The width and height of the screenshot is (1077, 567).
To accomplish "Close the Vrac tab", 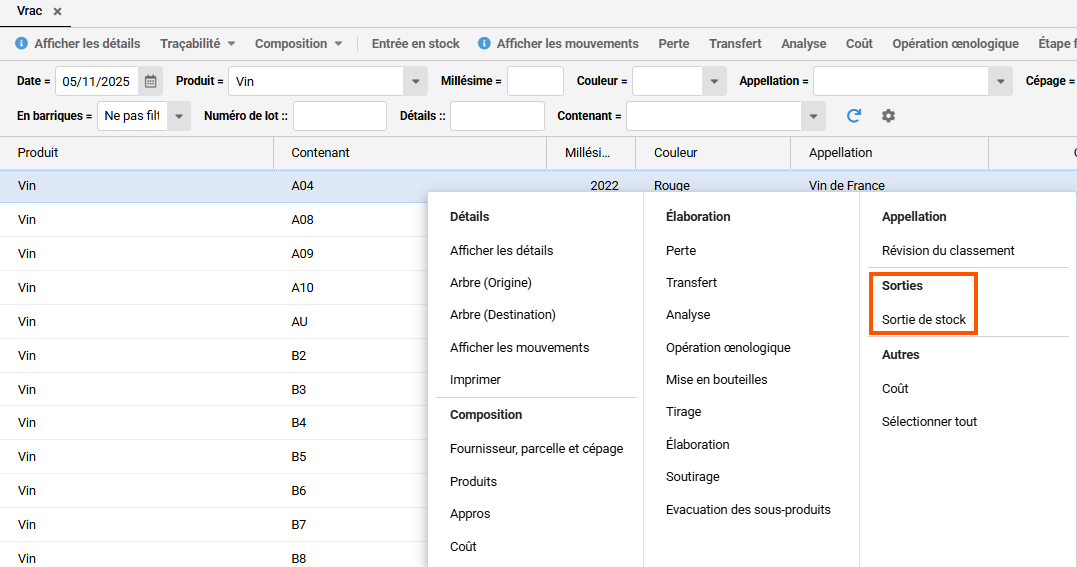I will (58, 12).
